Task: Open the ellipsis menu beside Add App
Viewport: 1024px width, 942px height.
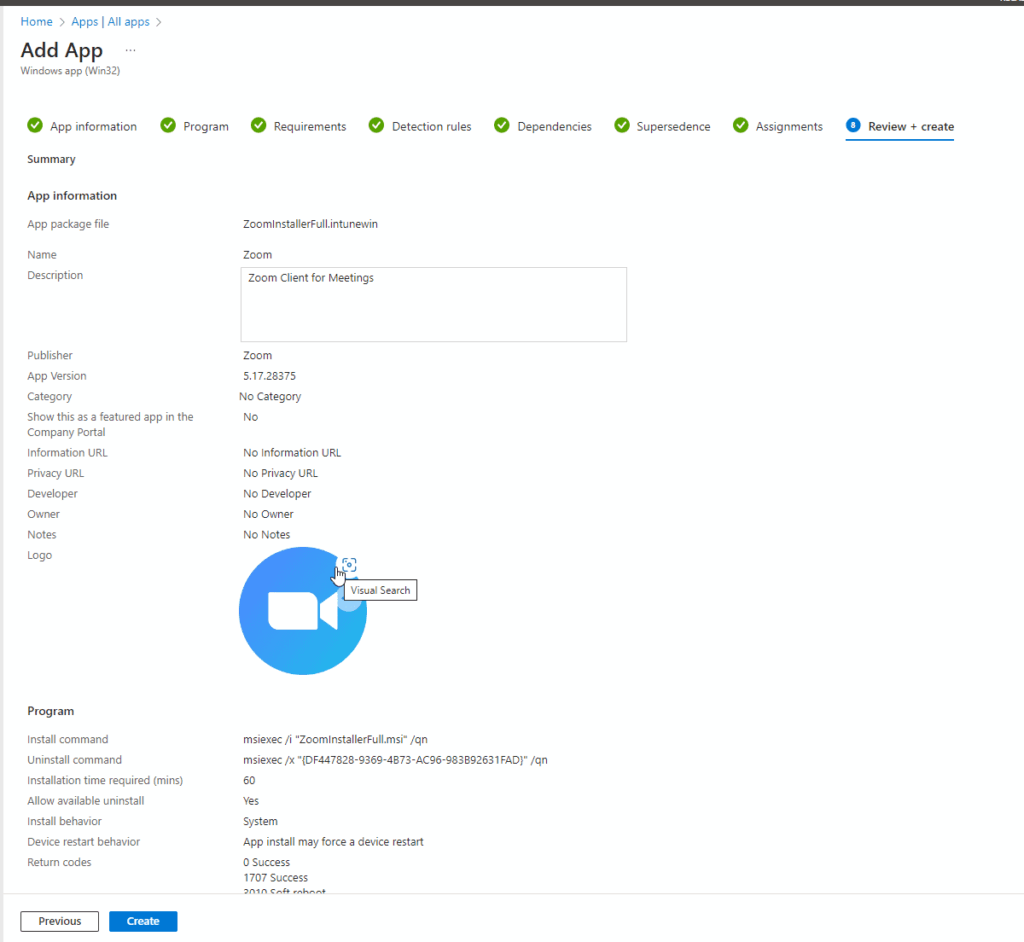Action: (129, 49)
